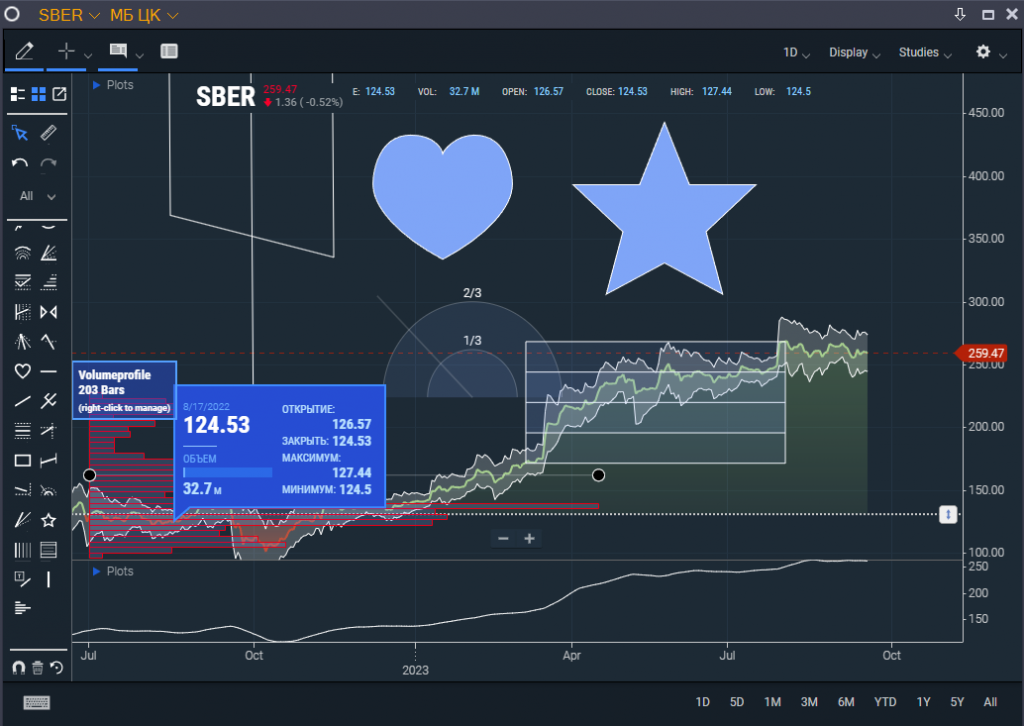The image size is (1024, 726).
Task: Restore default drawing settings icon
Action: click(57, 667)
